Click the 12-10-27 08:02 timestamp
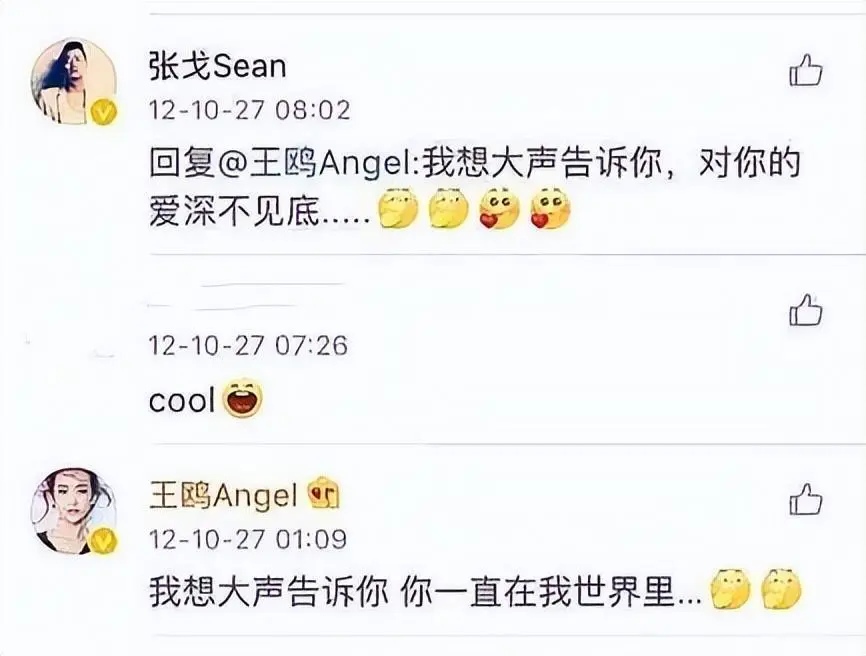Viewport: 866px width, 656px height. pos(250,110)
